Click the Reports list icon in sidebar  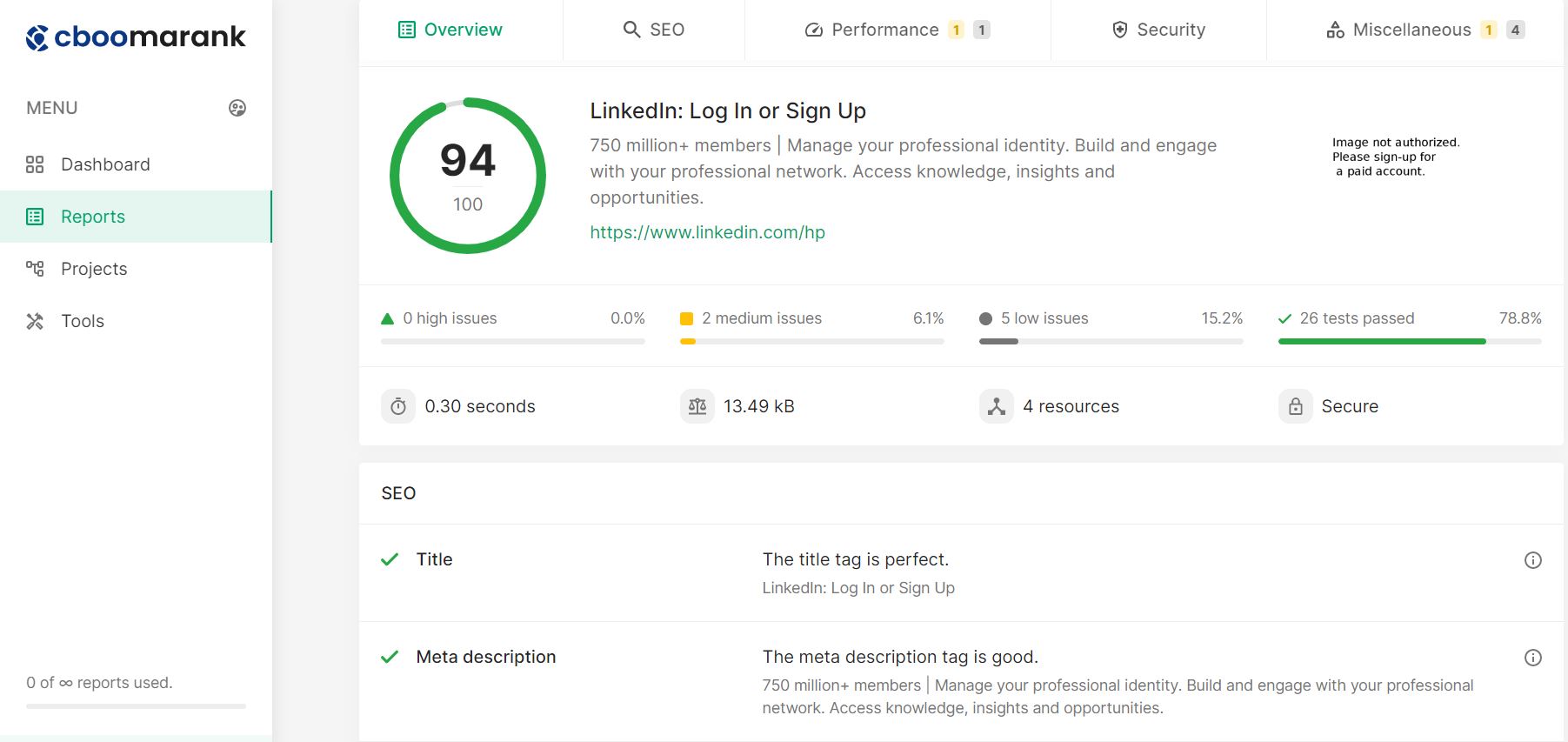pyautogui.click(x=35, y=217)
